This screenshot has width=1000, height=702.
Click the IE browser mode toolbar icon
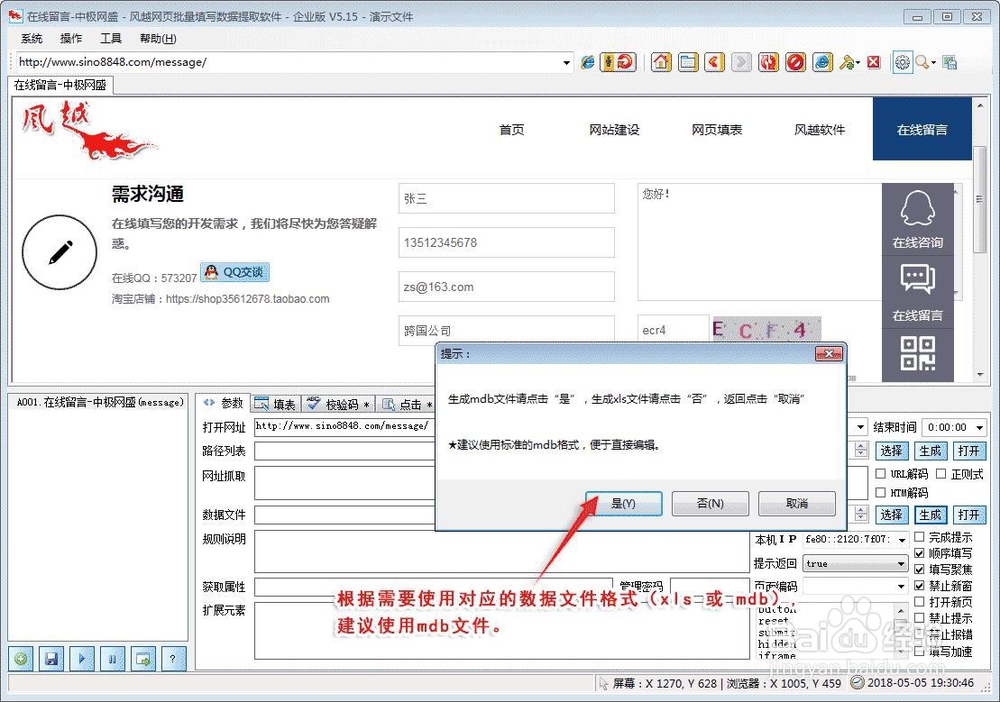click(x=823, y=62)
